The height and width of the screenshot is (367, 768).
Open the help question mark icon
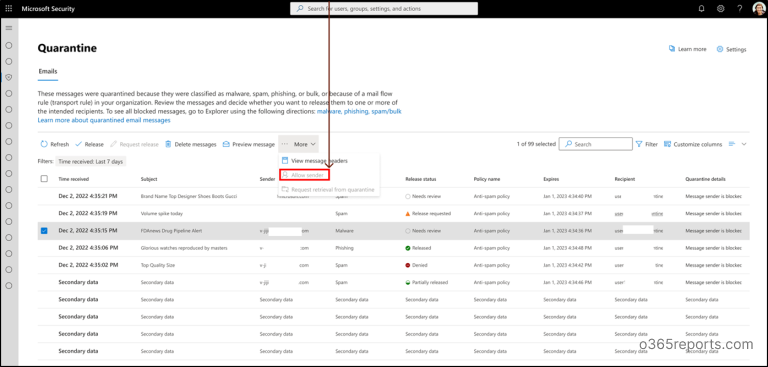point(740,9)
